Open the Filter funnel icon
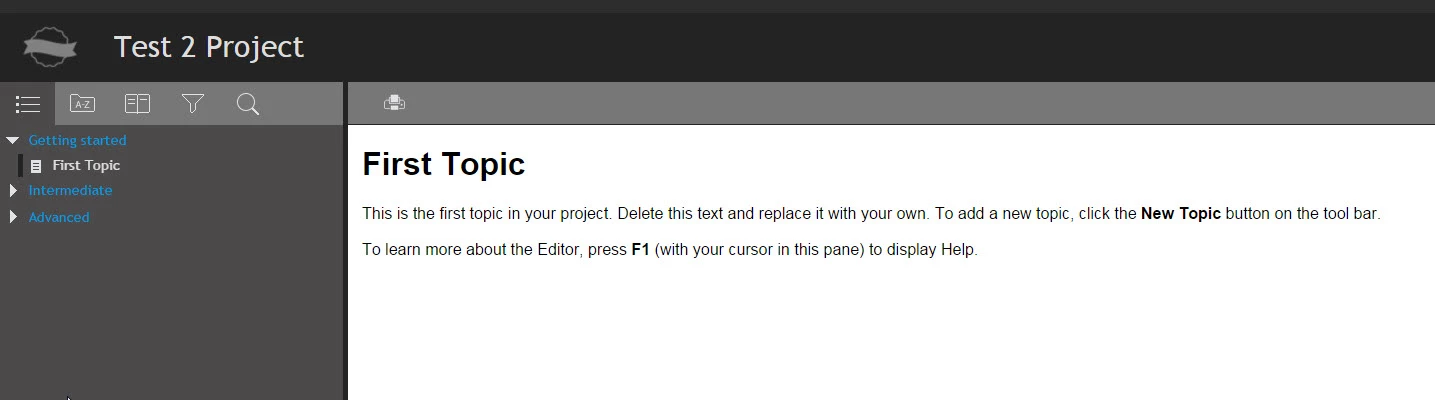The height and width of the screenshot is (400, 1435). tap(193, 104)
